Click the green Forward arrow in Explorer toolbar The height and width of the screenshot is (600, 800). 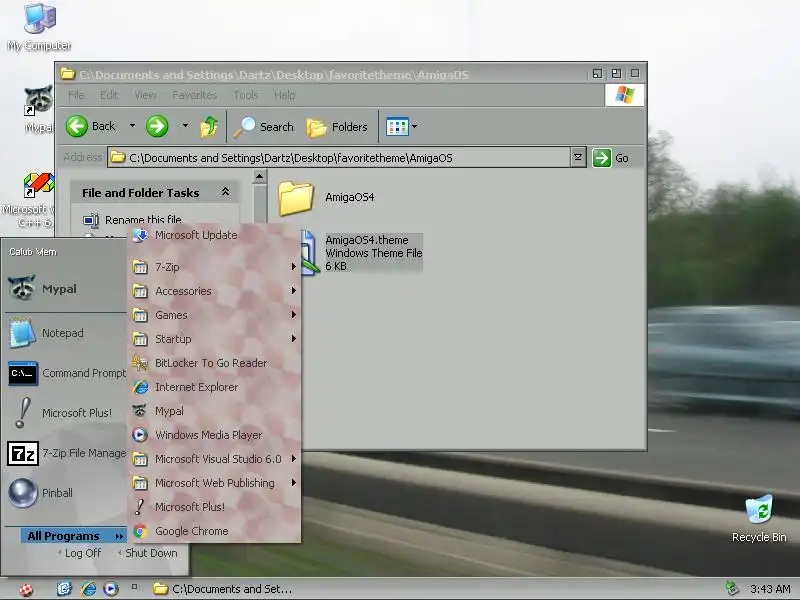[x=157, y=126]
